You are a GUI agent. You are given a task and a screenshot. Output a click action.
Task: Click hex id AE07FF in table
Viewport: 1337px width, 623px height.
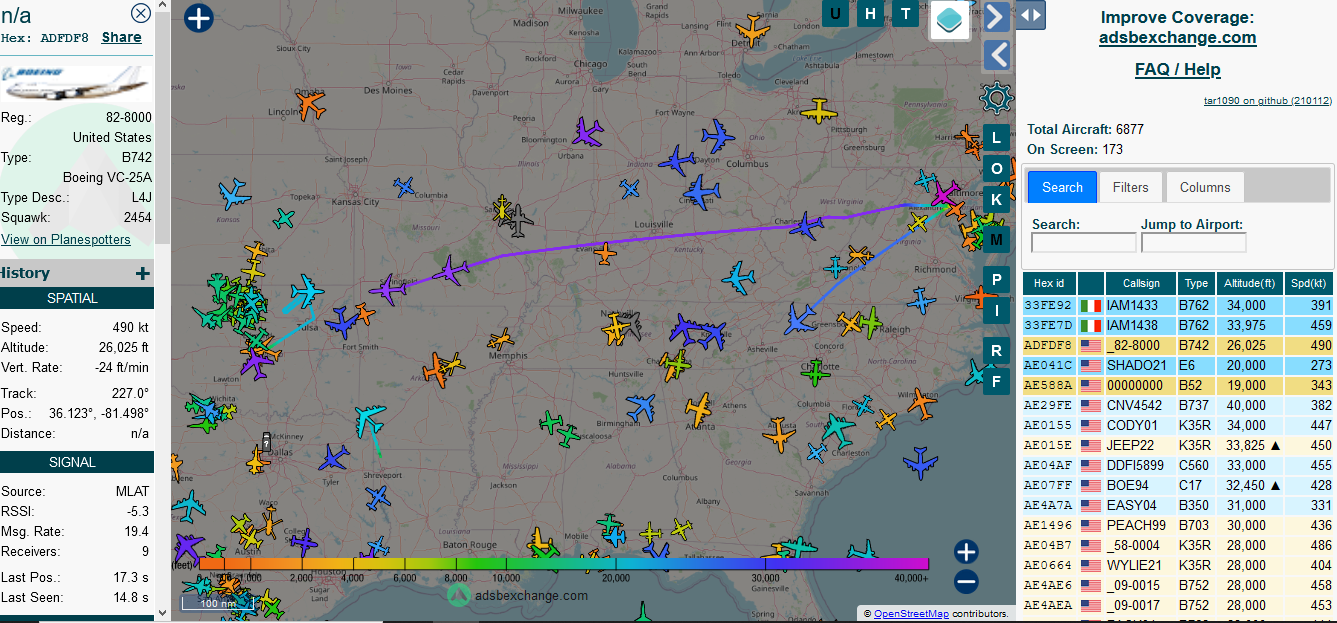coord(1048,486)
